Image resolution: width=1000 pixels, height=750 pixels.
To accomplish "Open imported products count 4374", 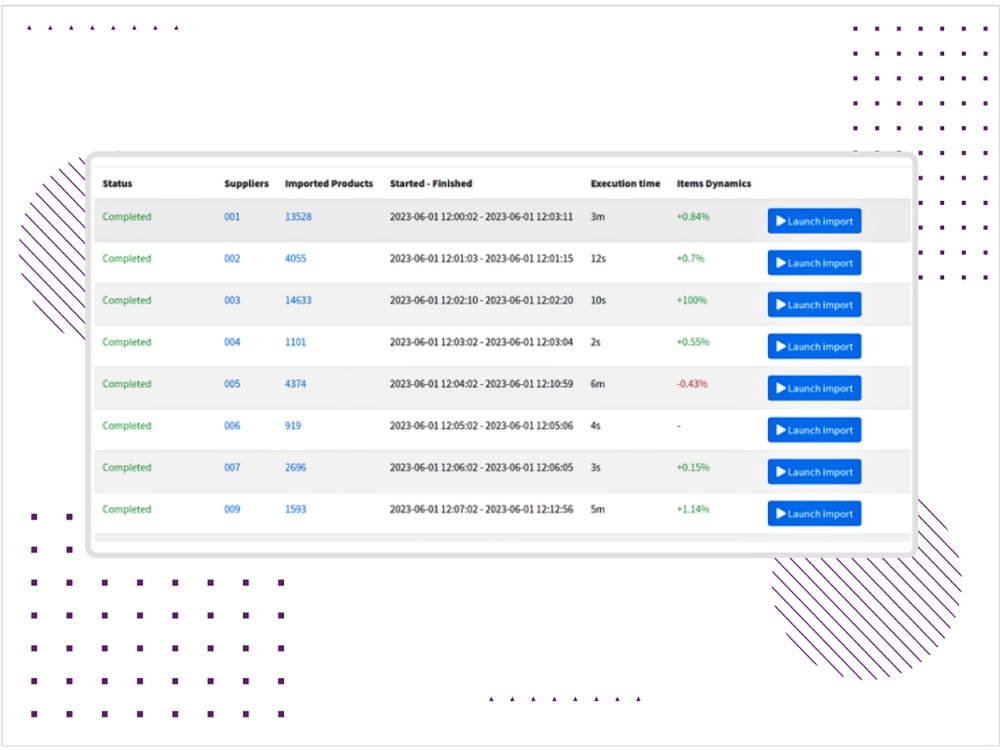I will pyautogui.click(x=295, y=384).
